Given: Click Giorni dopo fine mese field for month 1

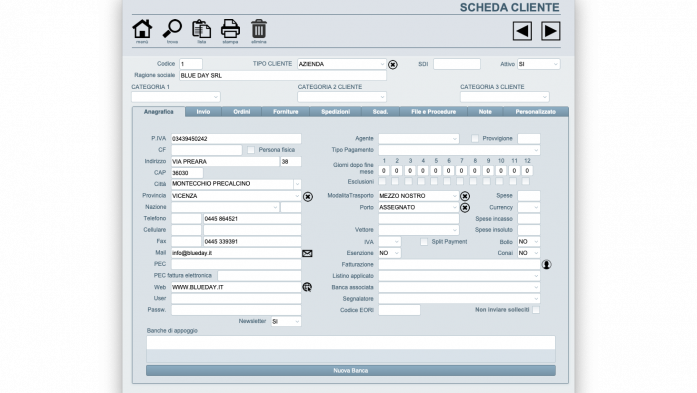Looking at the screenshot, I should (384, 171).
